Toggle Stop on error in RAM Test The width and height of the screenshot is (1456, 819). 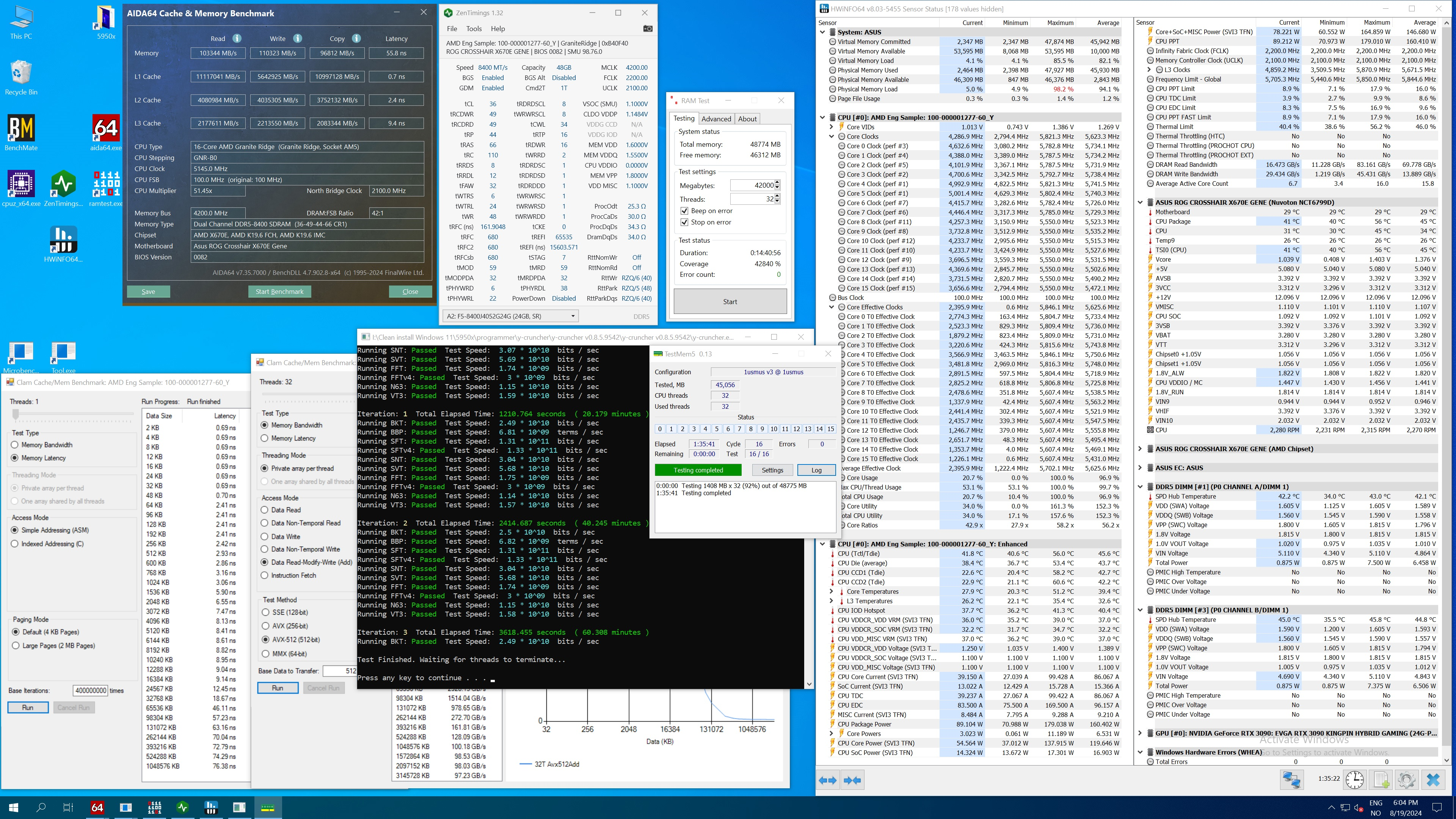pyautogui.click(x=684, y=222)
